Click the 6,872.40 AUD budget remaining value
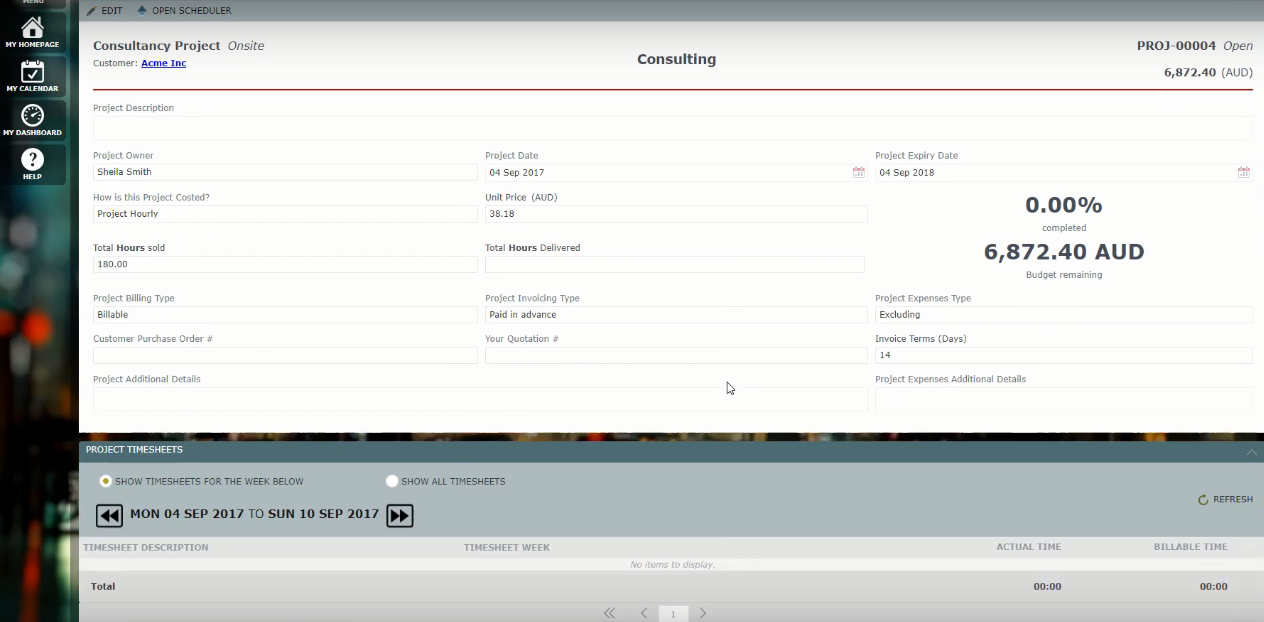Screen dimensions: 1264x622 (1064, 252)
